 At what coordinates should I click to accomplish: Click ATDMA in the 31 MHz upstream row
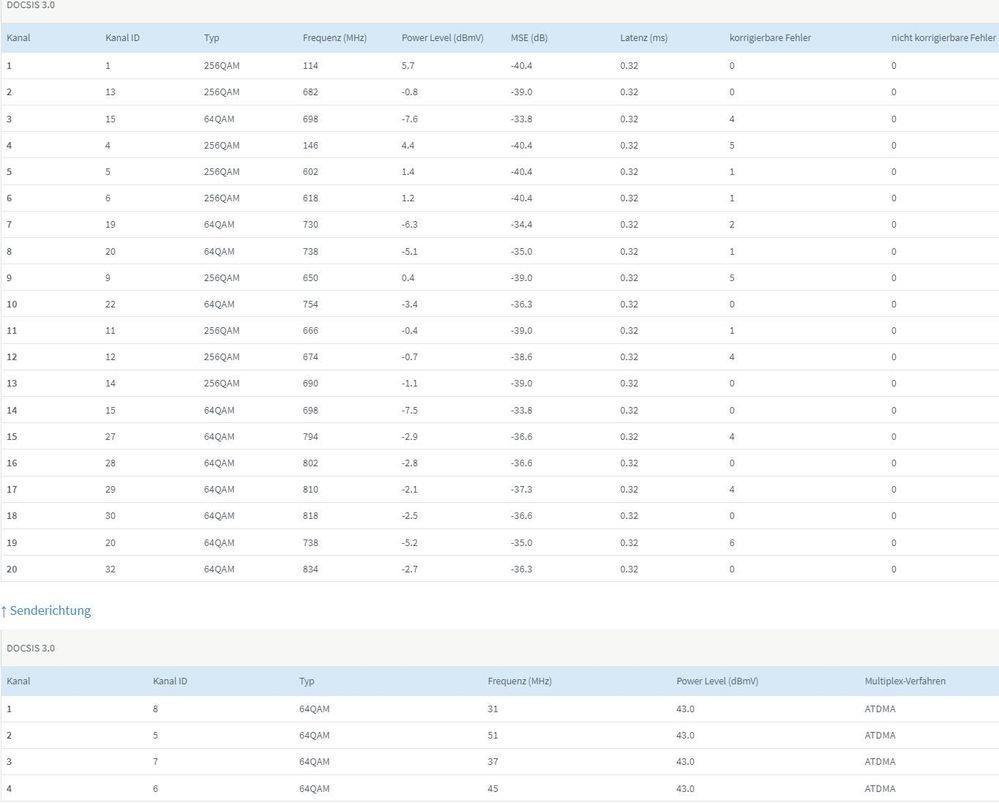tap(880, 709)
